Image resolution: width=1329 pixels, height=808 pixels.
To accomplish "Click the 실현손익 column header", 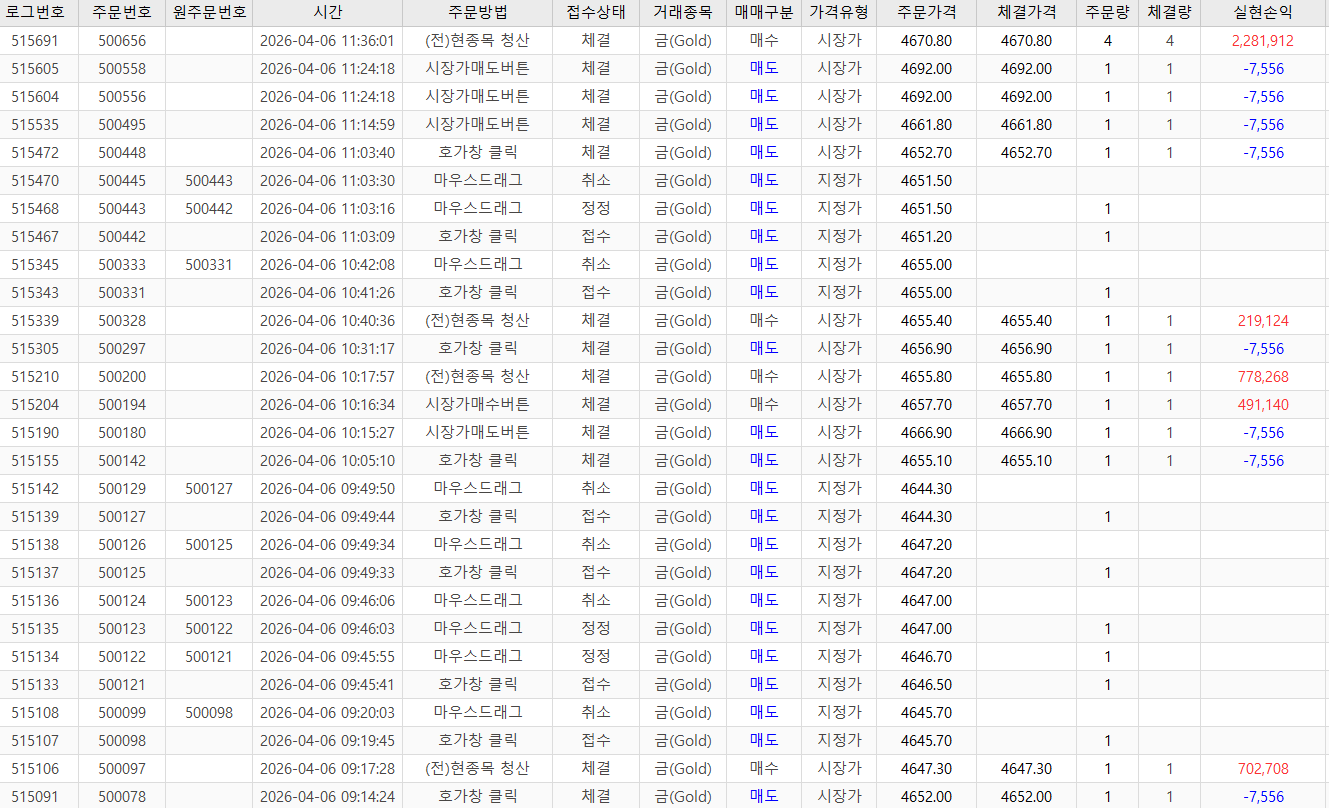I will (x=1263, y=13).
